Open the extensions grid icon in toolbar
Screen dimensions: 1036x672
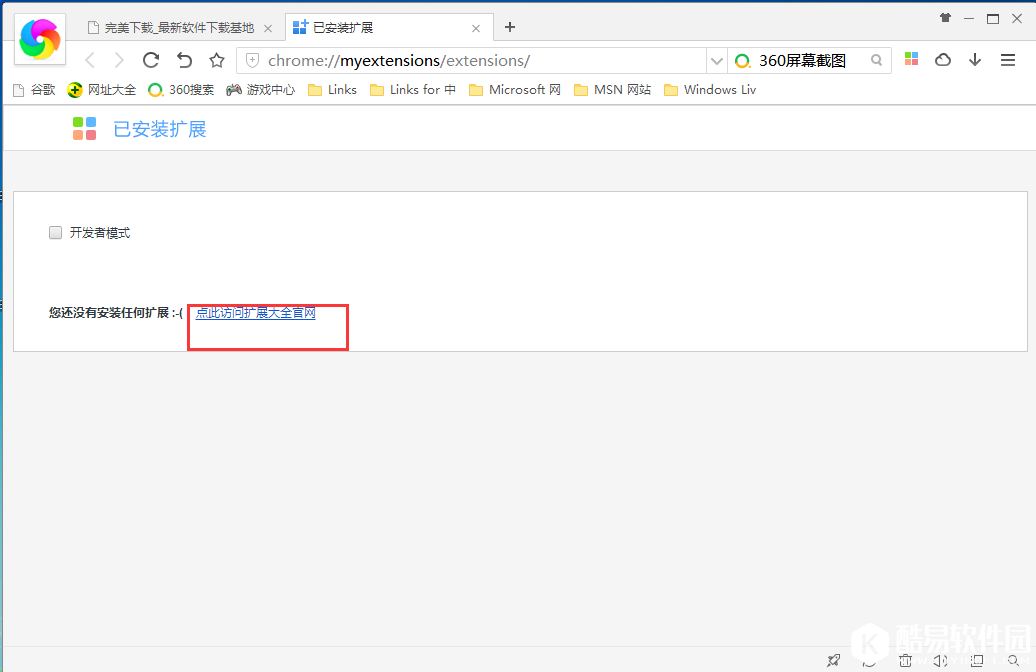pos(911,60)
